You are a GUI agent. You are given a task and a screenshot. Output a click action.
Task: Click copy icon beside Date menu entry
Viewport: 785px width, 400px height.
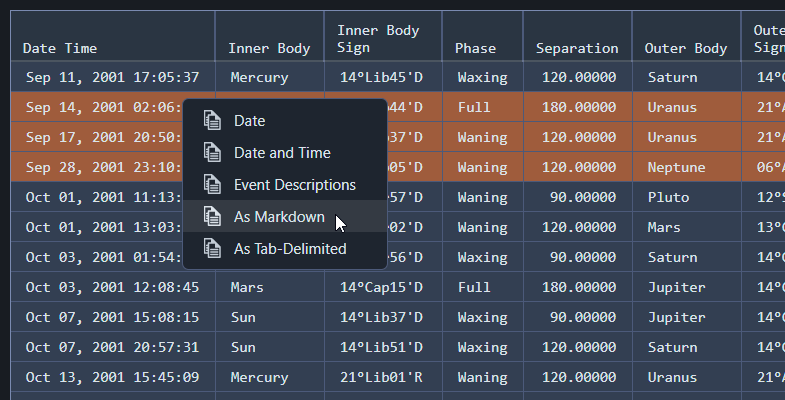coord(212,121)
